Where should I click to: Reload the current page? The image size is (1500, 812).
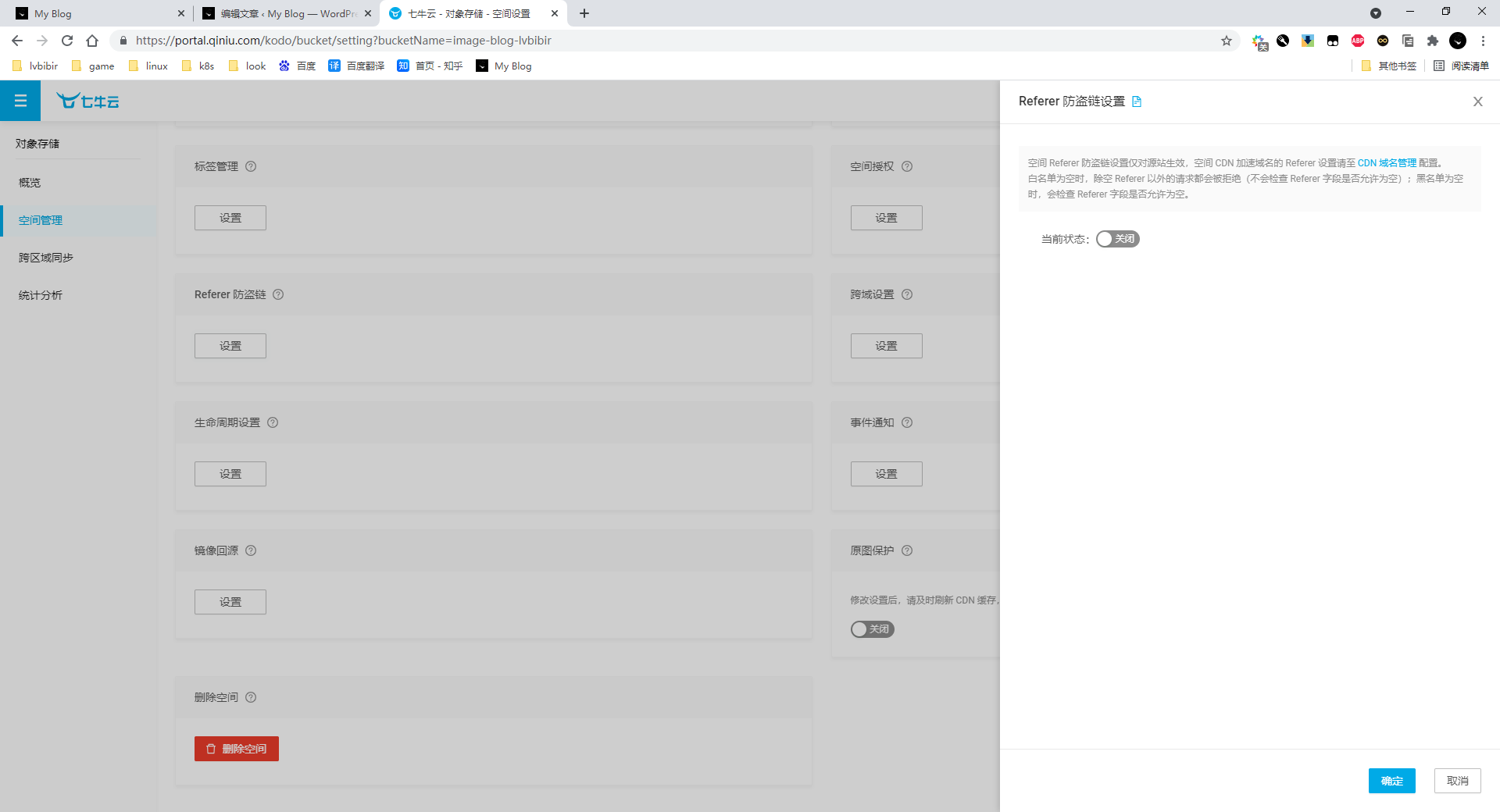(x=67, y=41)
